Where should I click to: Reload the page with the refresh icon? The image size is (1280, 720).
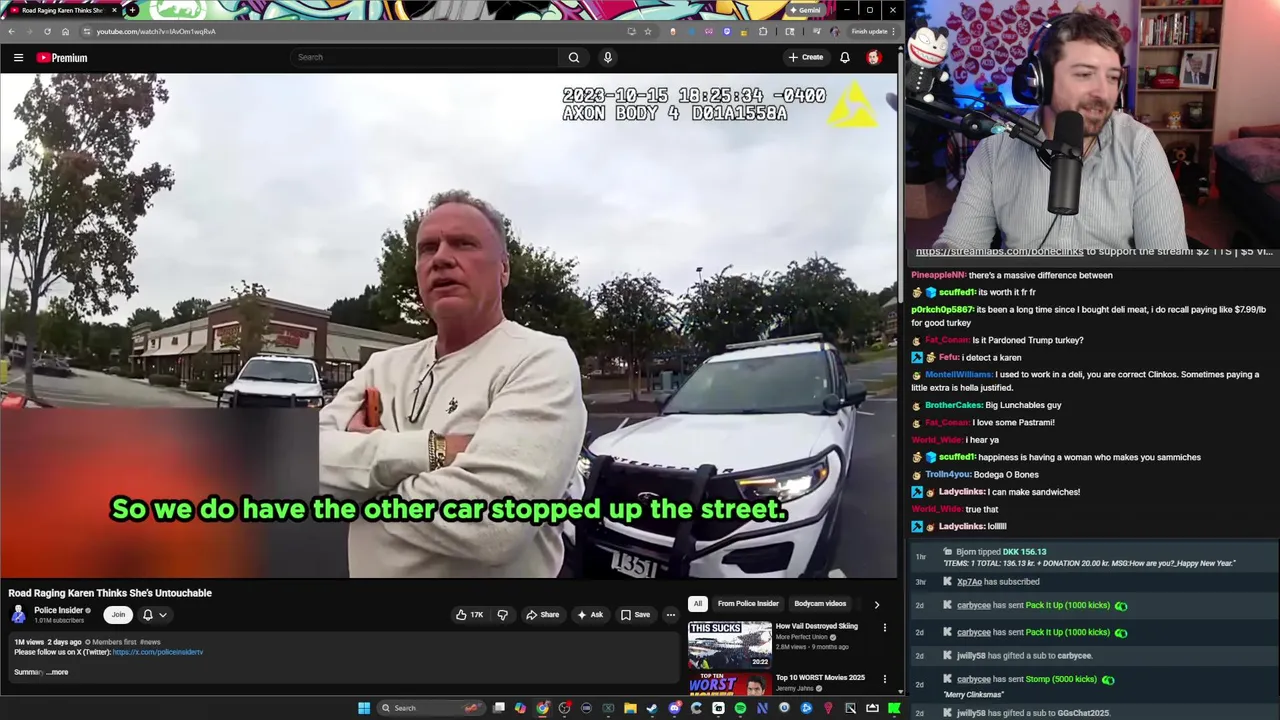(x=47, y=31)
